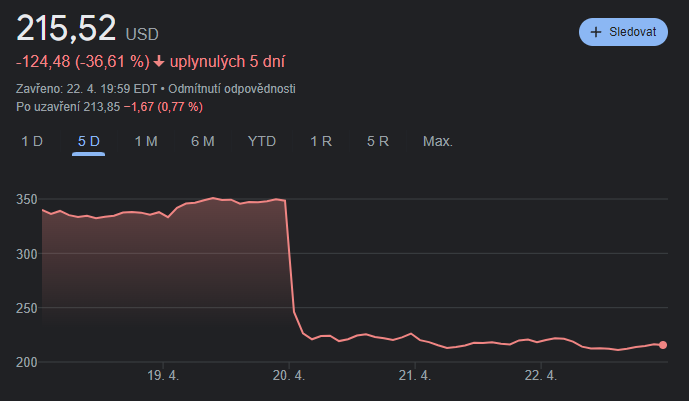Open the 6 M chart range
Viewport: 689px width, 401px height.
(x=203, y=141)
